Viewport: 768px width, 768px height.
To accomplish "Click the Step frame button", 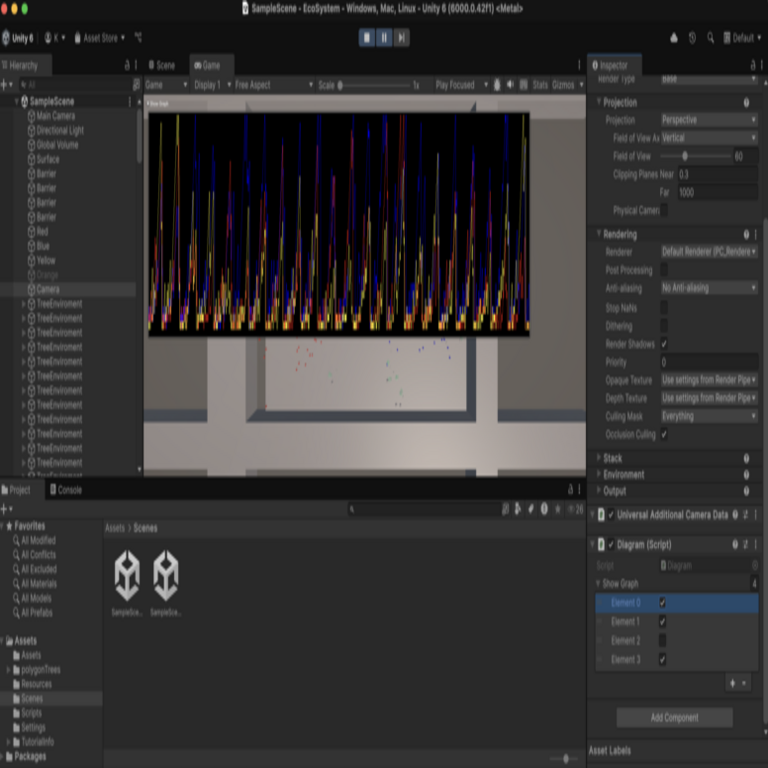I will [x=401, y=38].
